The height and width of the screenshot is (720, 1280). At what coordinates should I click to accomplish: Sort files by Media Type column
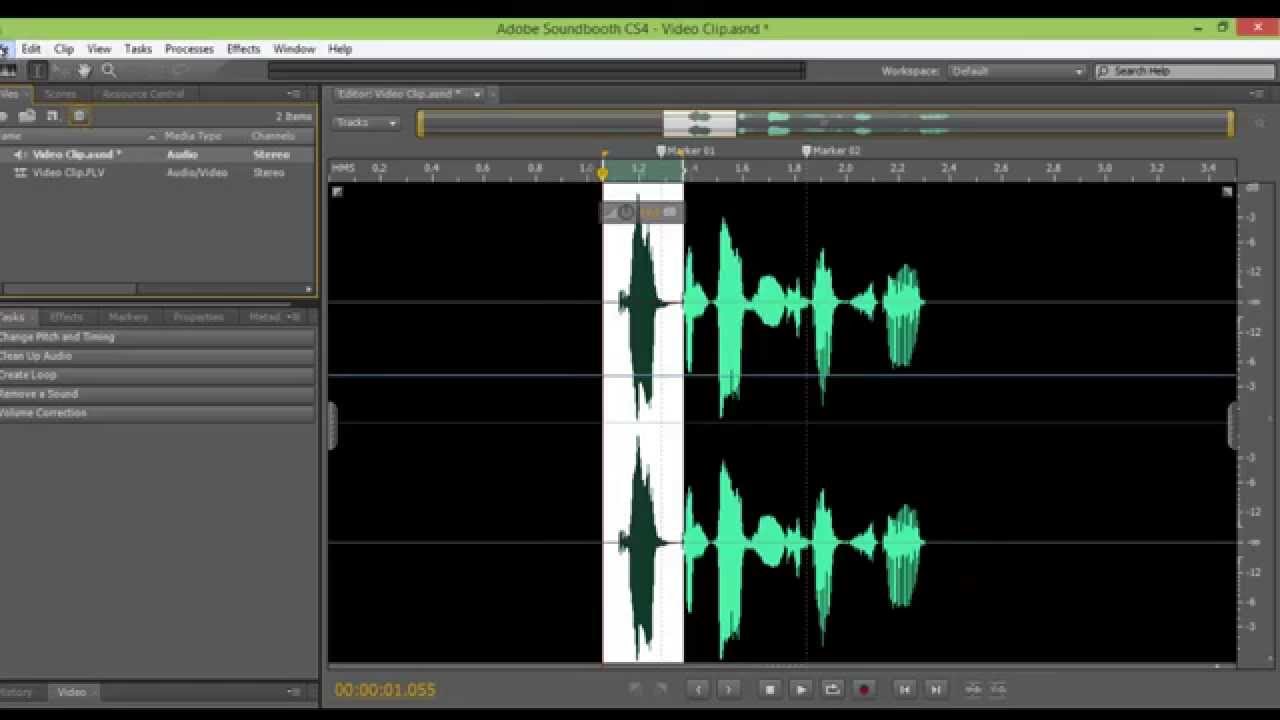193,136
